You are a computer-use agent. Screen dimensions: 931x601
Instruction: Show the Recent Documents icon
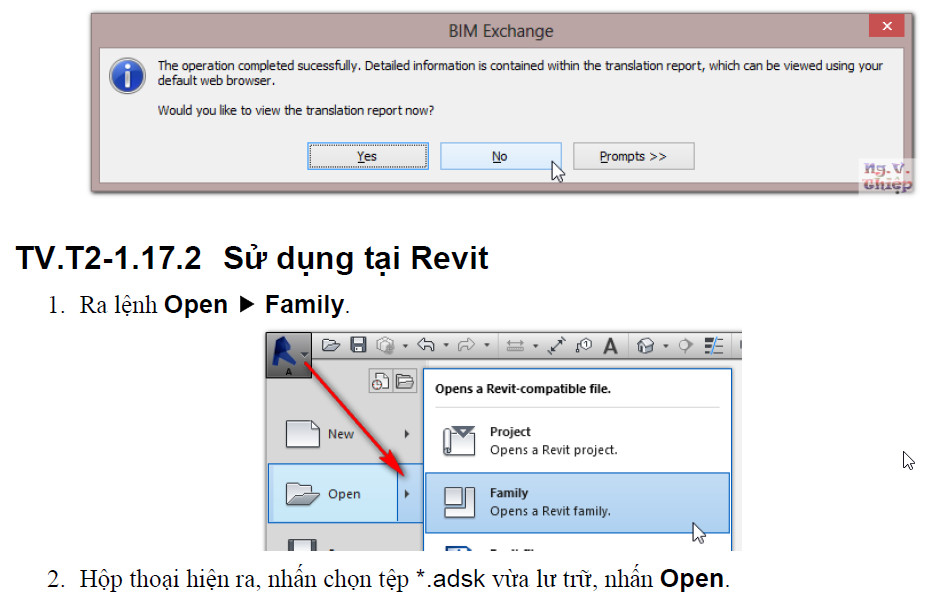(380, 381)
